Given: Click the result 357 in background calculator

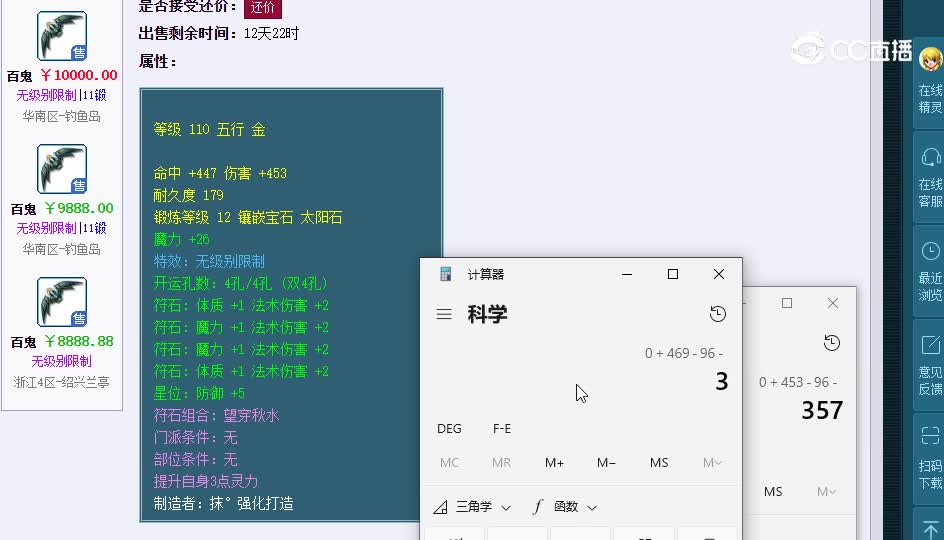Looking at the screenshot, I should [x=822, y=411].
